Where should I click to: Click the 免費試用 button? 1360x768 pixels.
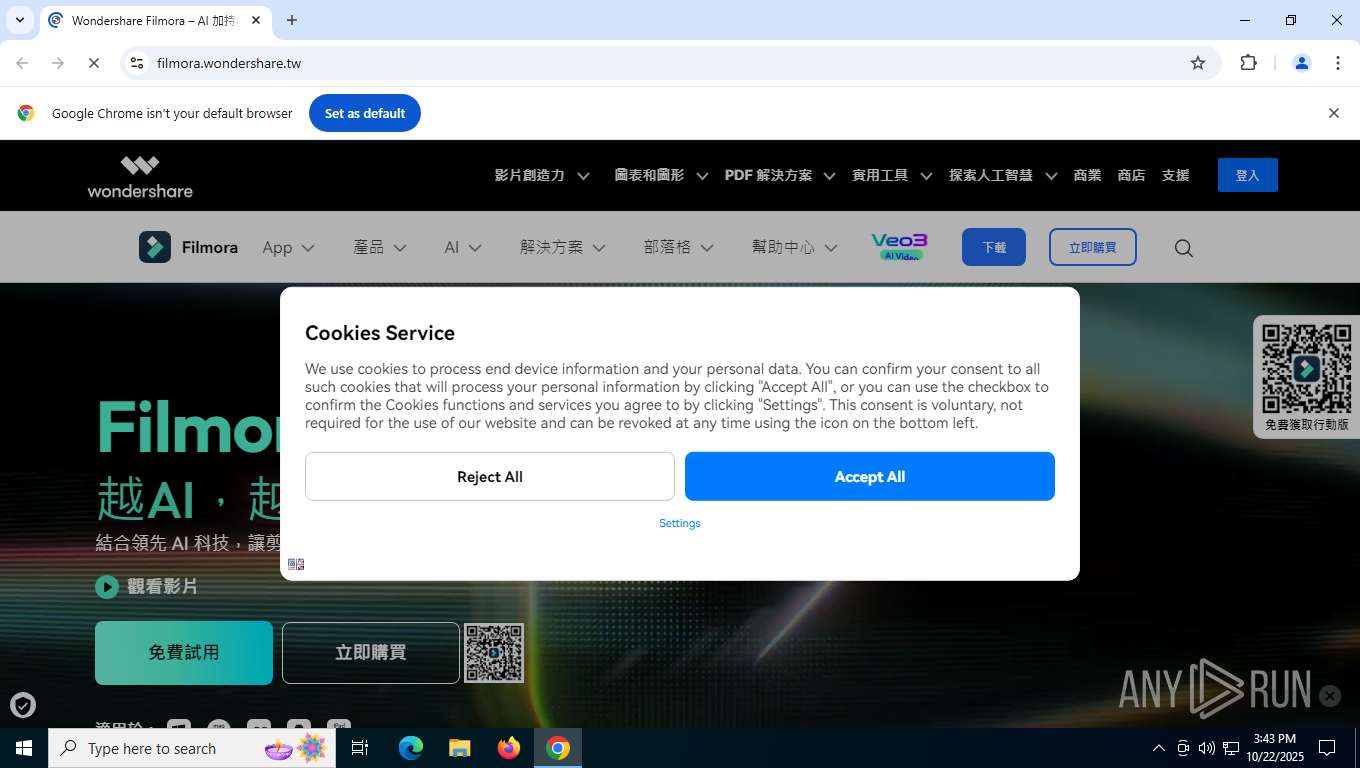tap(184, 653)
